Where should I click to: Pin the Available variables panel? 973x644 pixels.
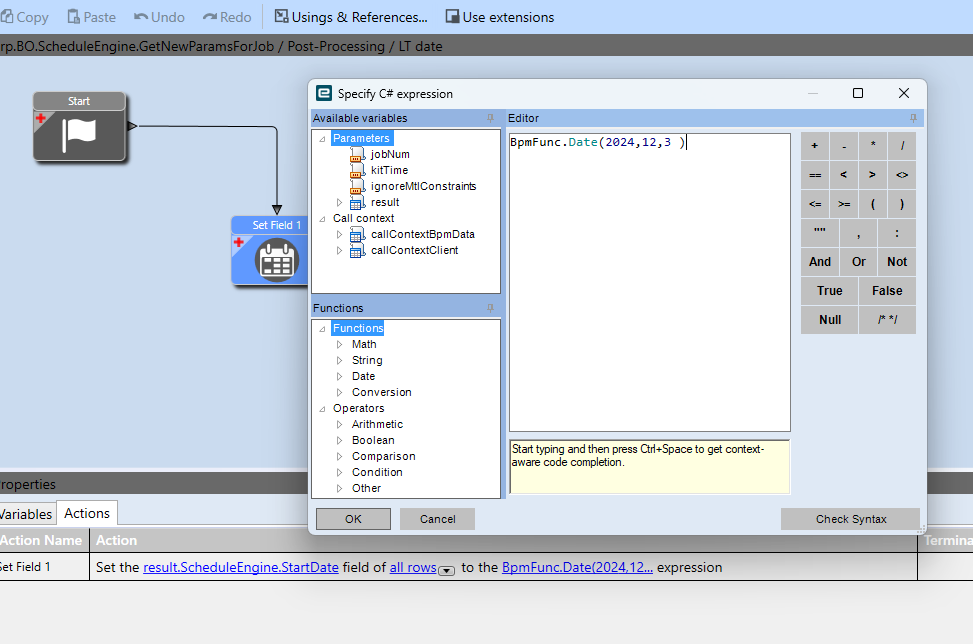click(x=490, y=118)
